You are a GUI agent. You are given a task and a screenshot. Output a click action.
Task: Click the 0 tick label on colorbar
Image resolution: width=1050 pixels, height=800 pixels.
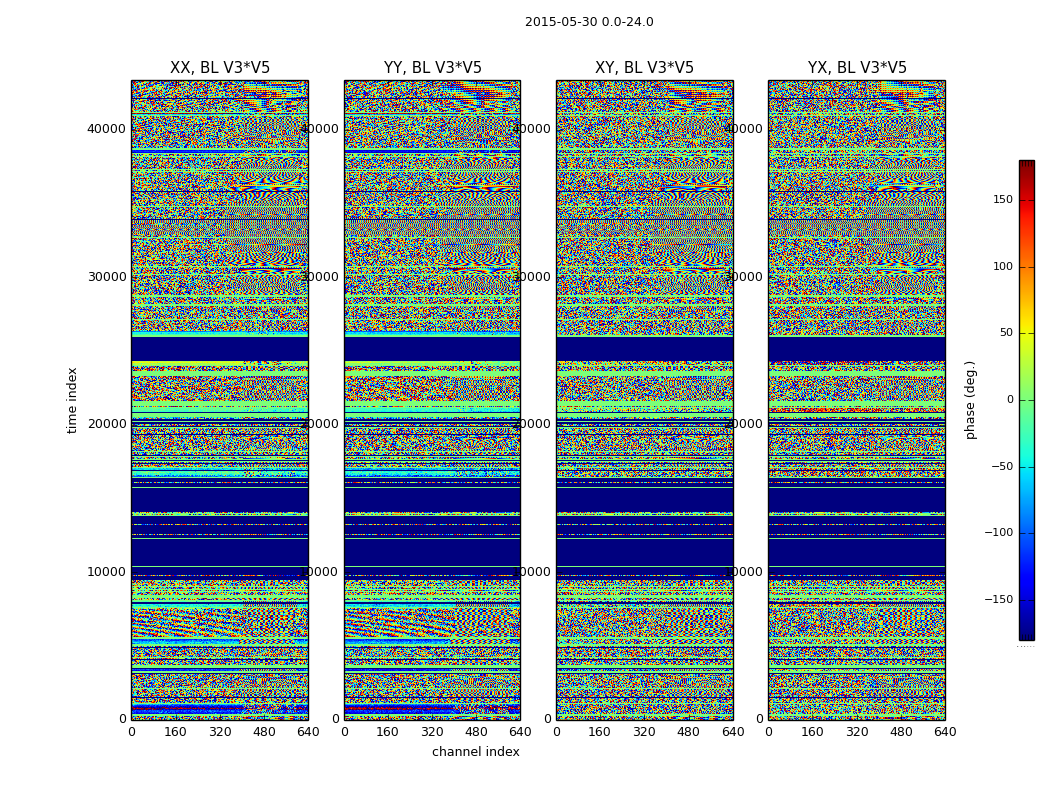pos(1008,400)
